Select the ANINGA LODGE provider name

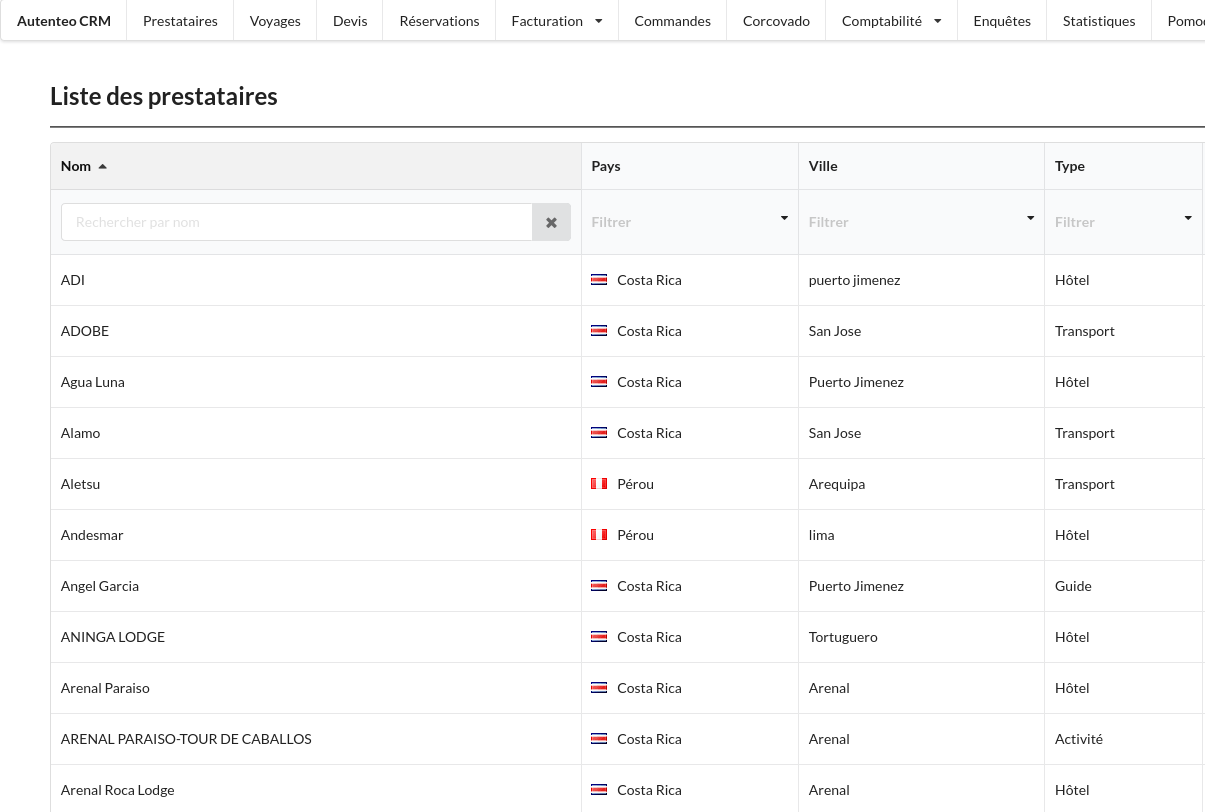pyautogui.click(x=113, y=637)
